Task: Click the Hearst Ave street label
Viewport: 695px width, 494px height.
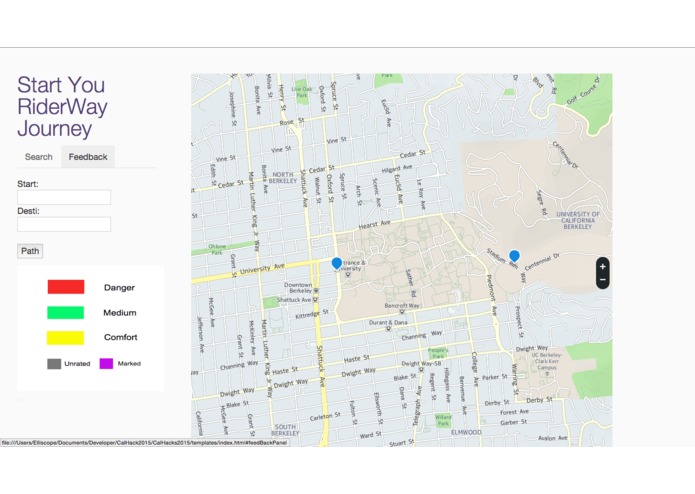Action: point(375,225)
